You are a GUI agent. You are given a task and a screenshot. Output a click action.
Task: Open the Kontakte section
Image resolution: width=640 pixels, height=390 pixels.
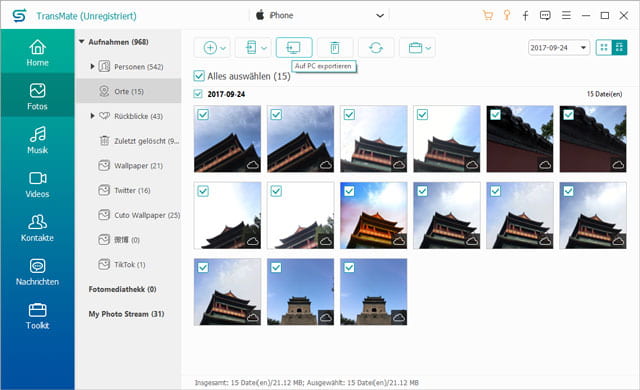(x=37, y=228)
